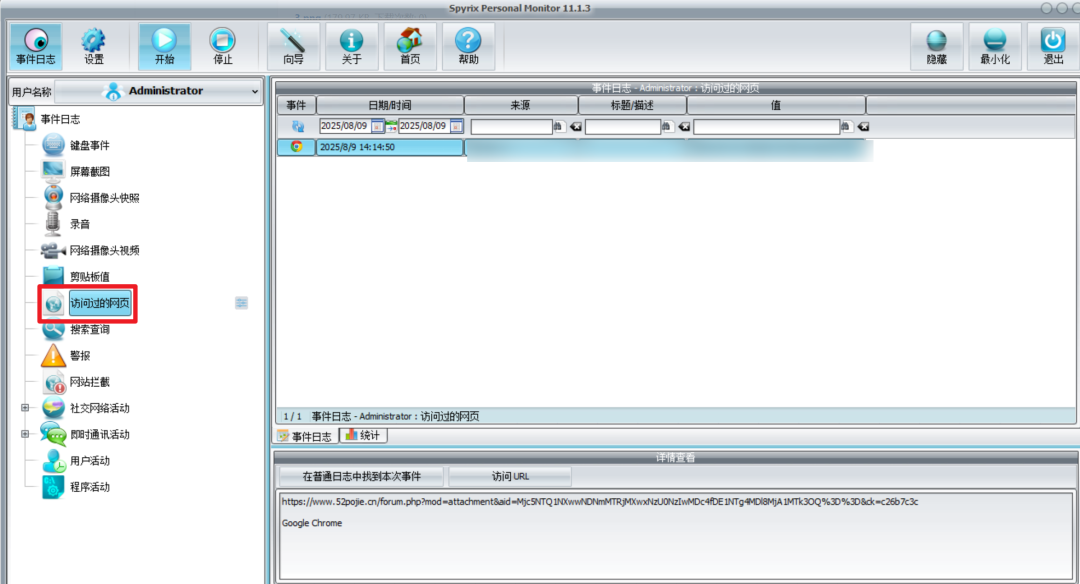Click the 最小化 minimize toolbar button
Image resolution: width=1080 pixels, height=584 pixels.
(995, 46)
